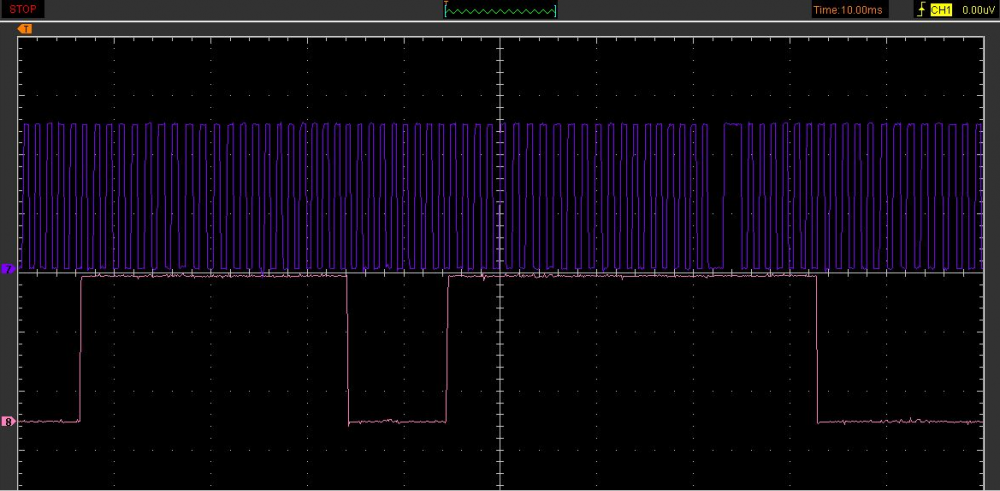
Task: Click pink trace's low level after last falling edge
Action: (900, 422)
